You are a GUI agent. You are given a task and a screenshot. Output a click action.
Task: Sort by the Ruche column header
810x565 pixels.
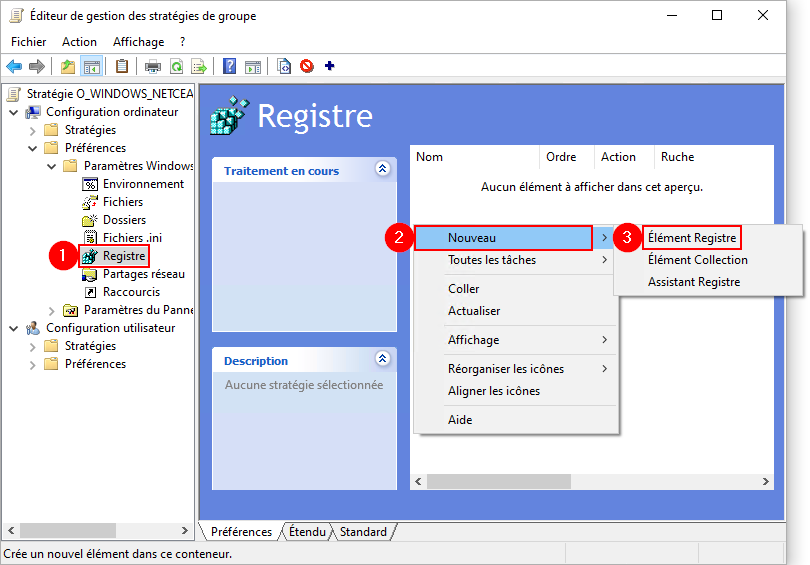[714, 157]
